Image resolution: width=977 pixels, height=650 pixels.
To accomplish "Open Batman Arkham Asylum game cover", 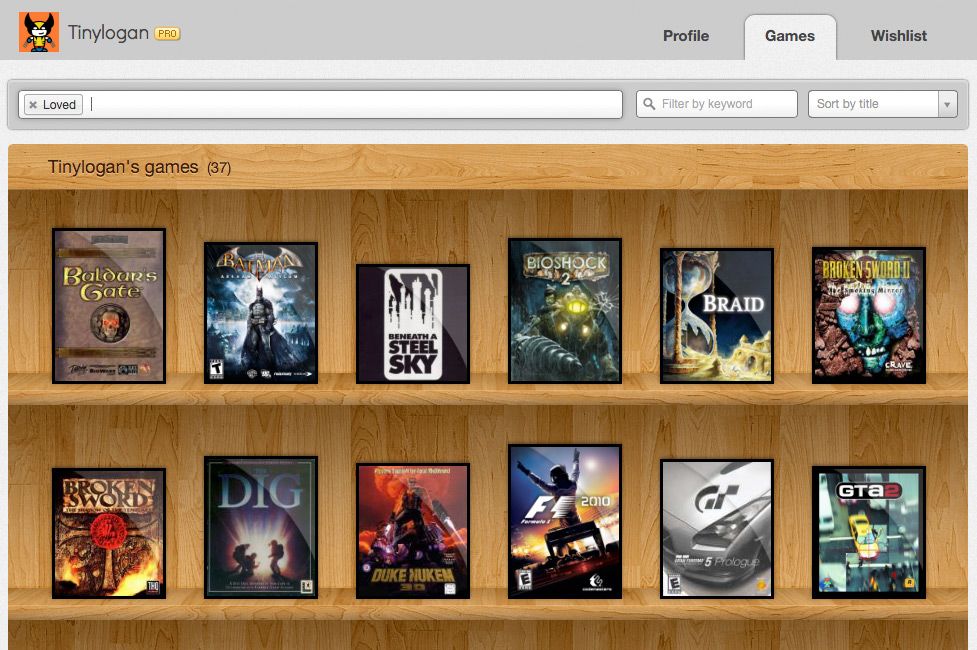I will point(261,313).
